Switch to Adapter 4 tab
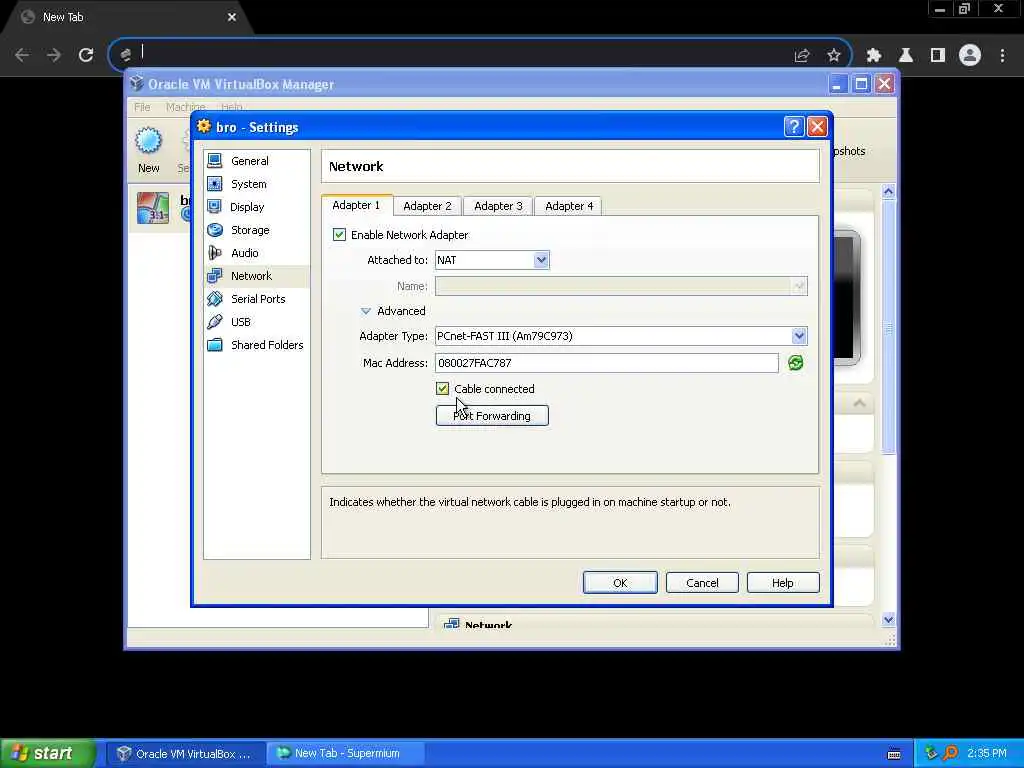 click(x=569, y=206)
